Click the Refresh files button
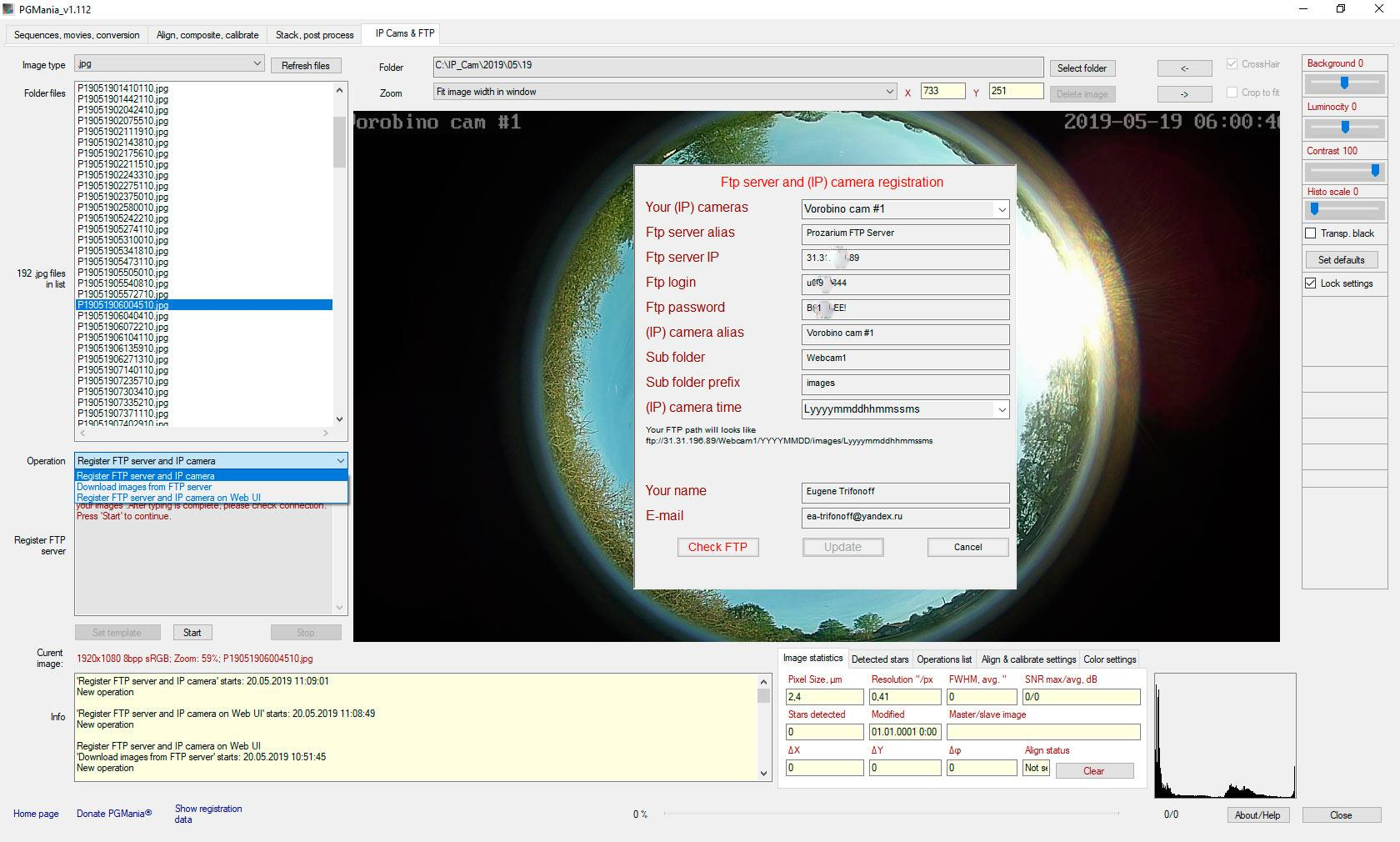Screen dimensions: 1400x842 pyautogui.click(x=305, y=65)
